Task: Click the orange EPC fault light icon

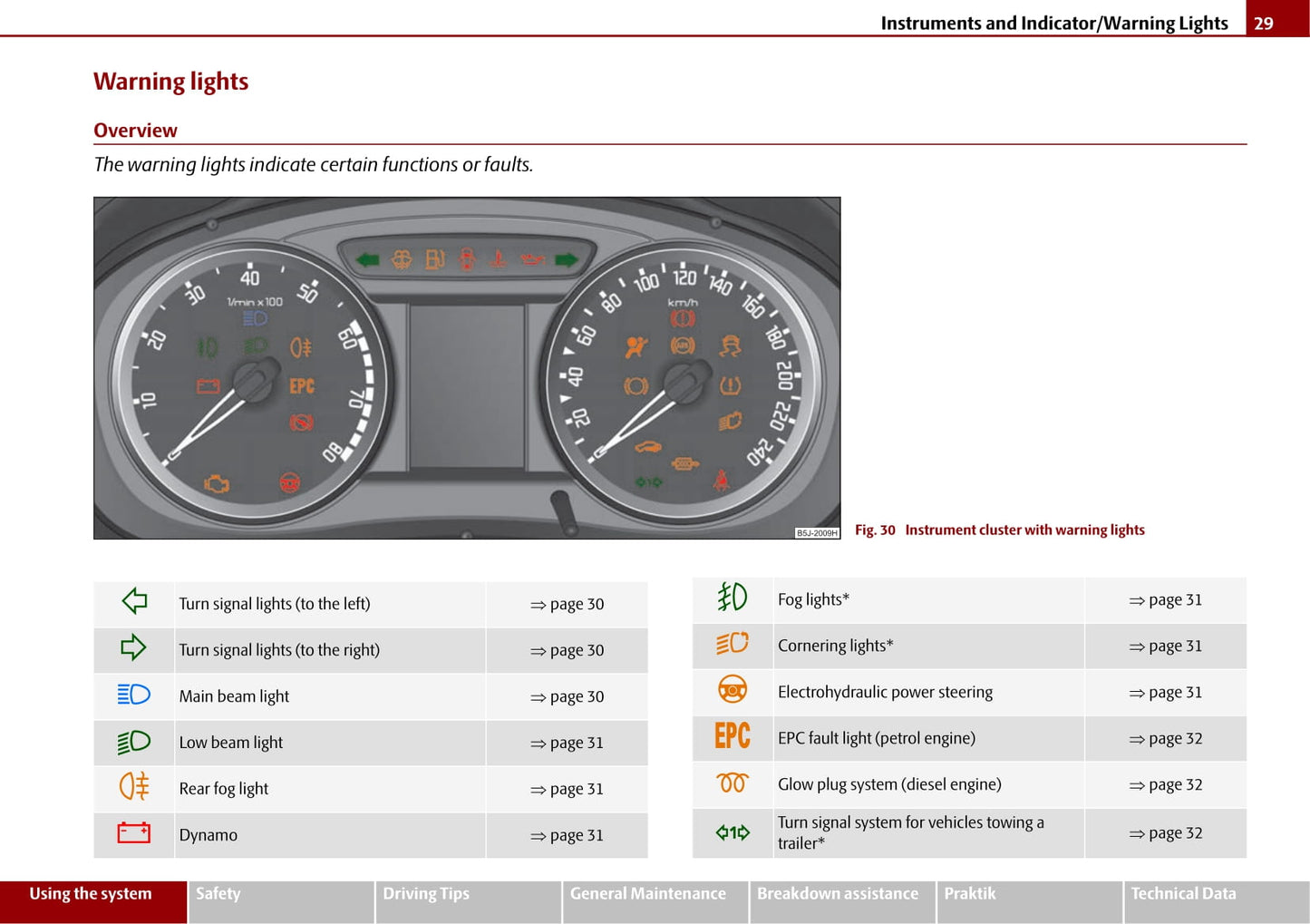Action: 732,735
